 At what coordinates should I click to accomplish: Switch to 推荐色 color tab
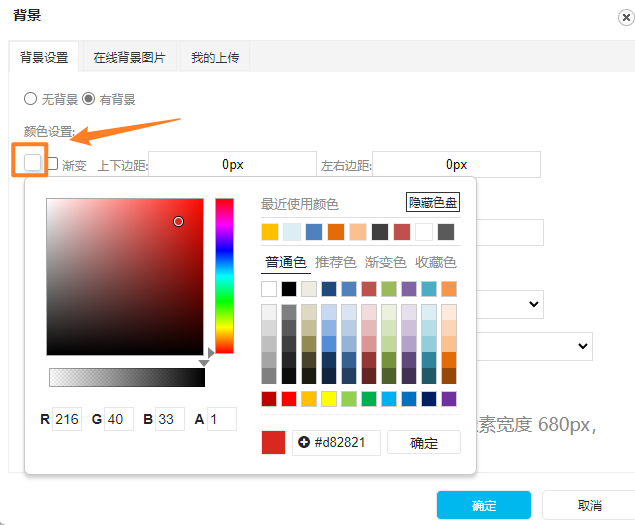click(x=335, y=262)
